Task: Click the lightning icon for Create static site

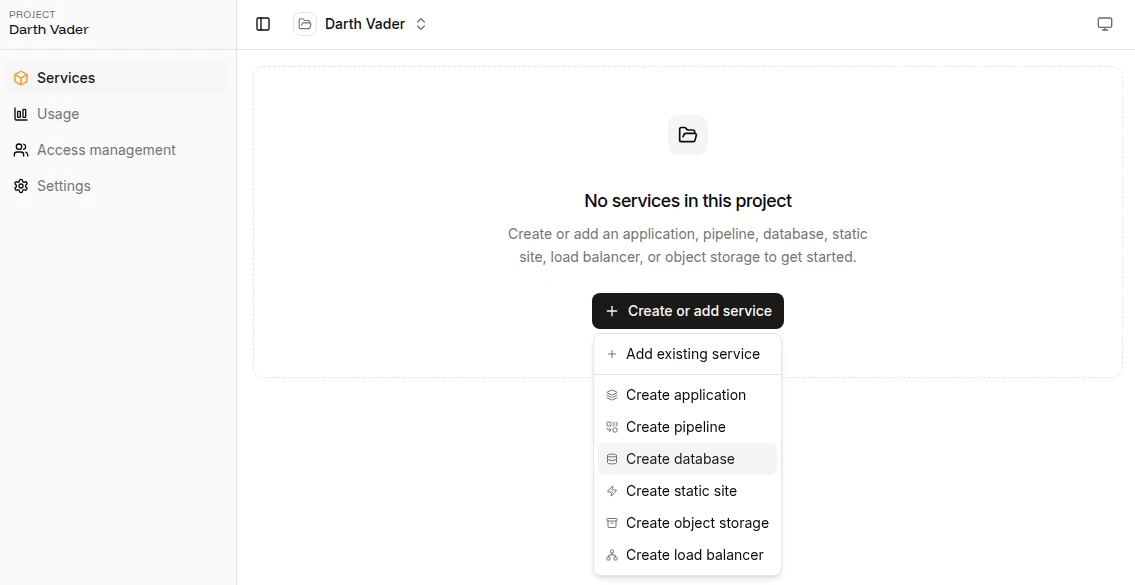Action: click(612, 491)
